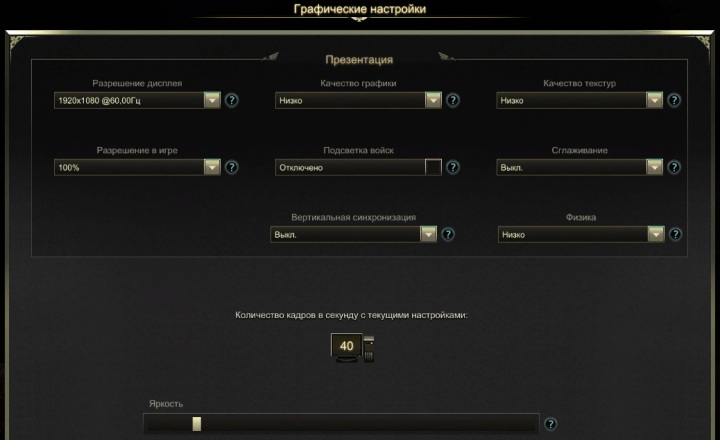Click the FPS benchmark computer icon
The image size is (720, 440).
point(352,348)
